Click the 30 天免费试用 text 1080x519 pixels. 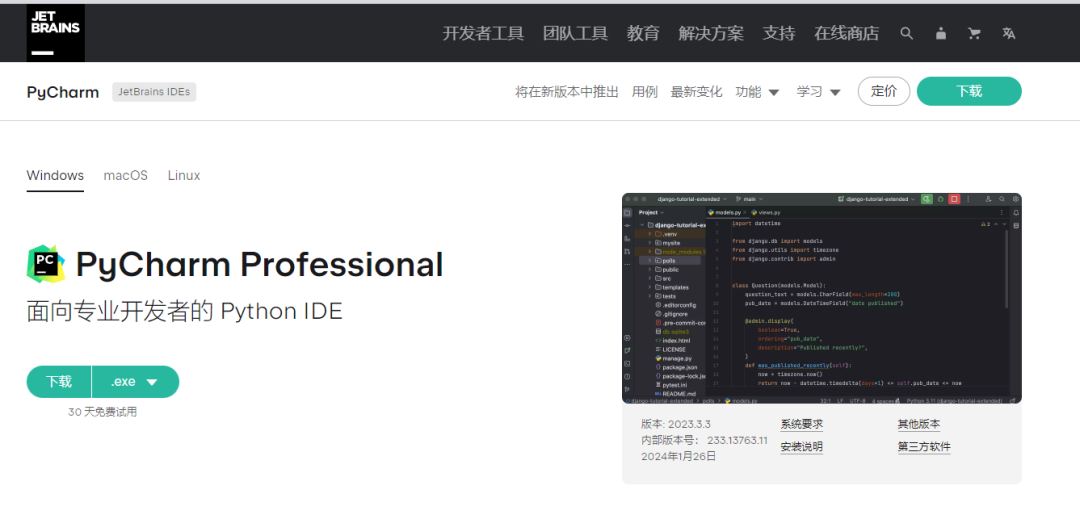[103, 412]
